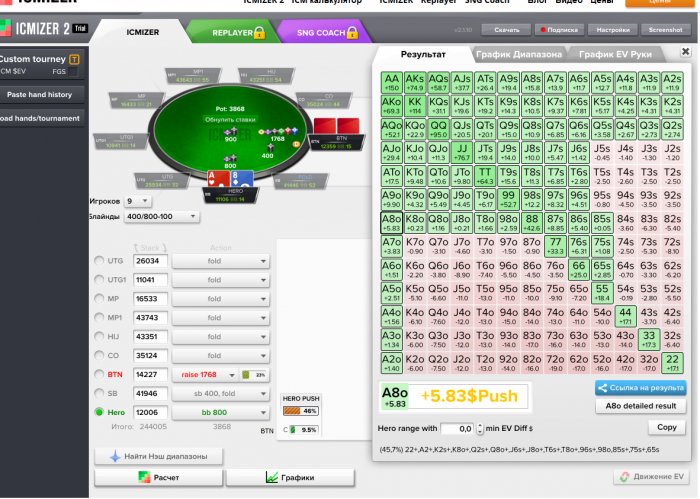Image resolution: width=700 pixels, height=499 pixels.
Task: Click the refresh icon on Движение EV
Action: tap(624, 477)
